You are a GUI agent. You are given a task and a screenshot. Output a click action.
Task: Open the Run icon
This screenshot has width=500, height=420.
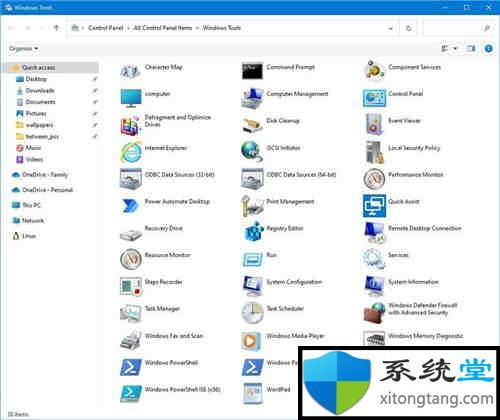click(x=252, y=259)
